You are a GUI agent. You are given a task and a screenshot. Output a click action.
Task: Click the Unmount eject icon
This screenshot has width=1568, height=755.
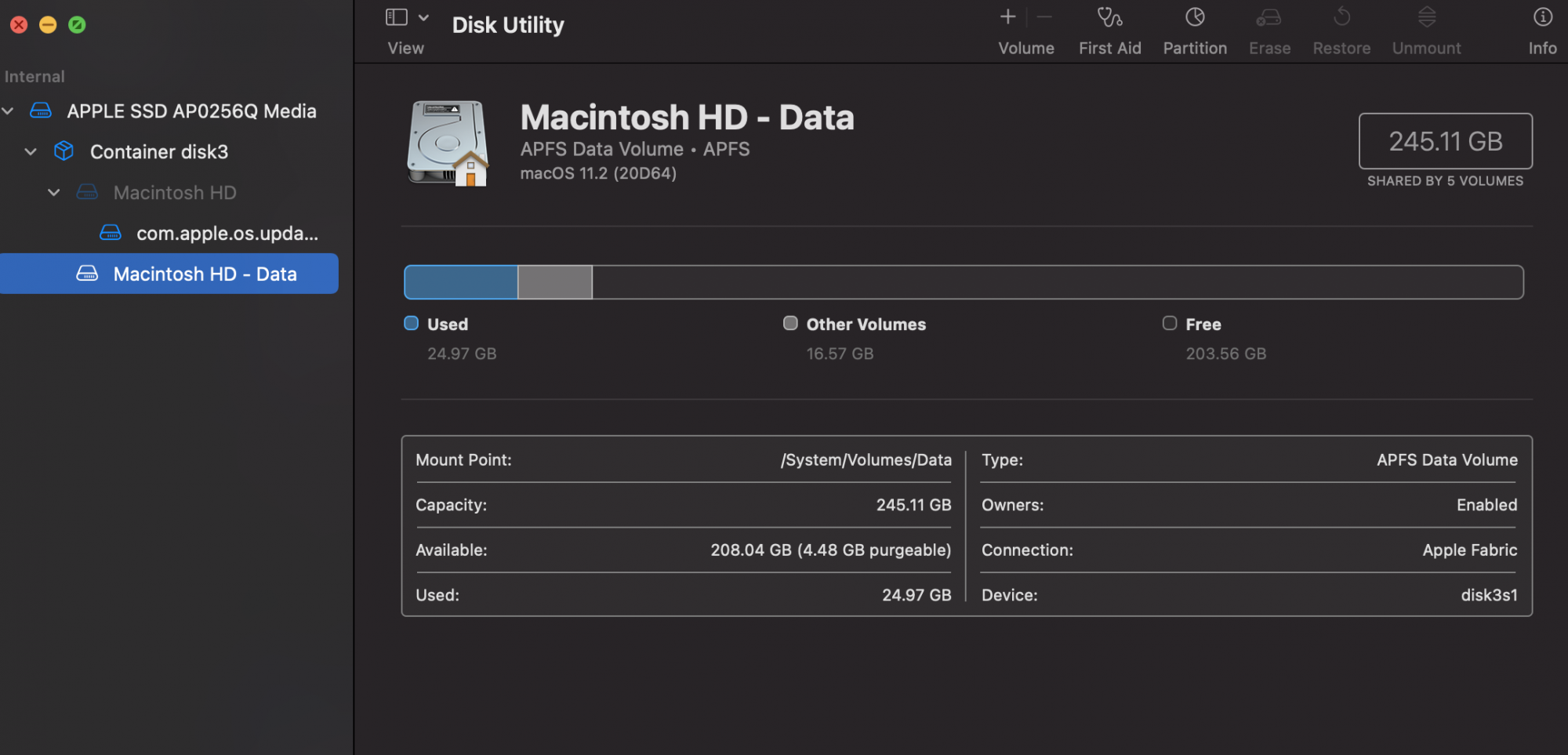tap(1427, 17)
